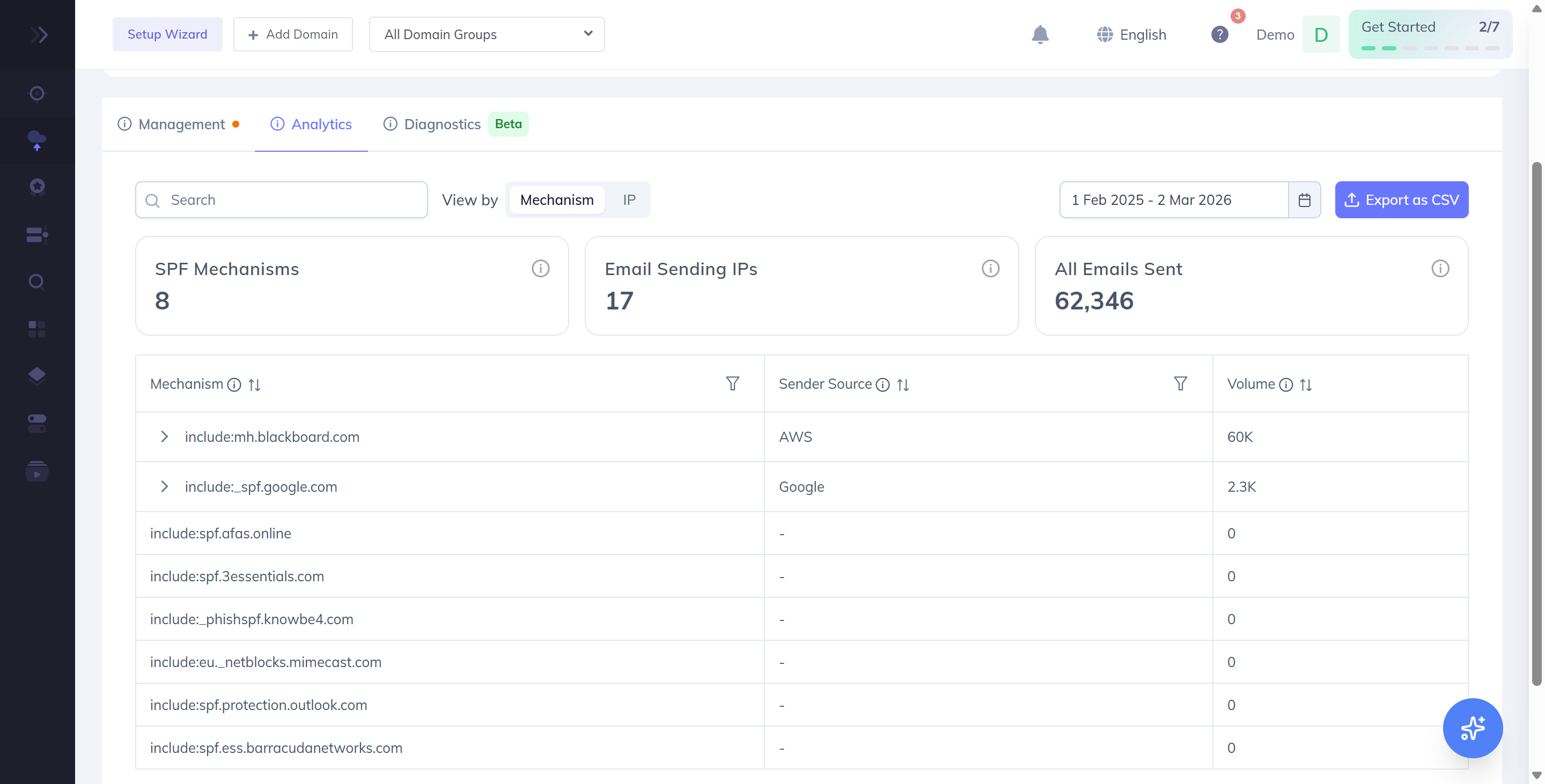This screenshot has height=784, width=1545.
Task: Click the page vertical scrollbar
Action: click(1536, 423)
